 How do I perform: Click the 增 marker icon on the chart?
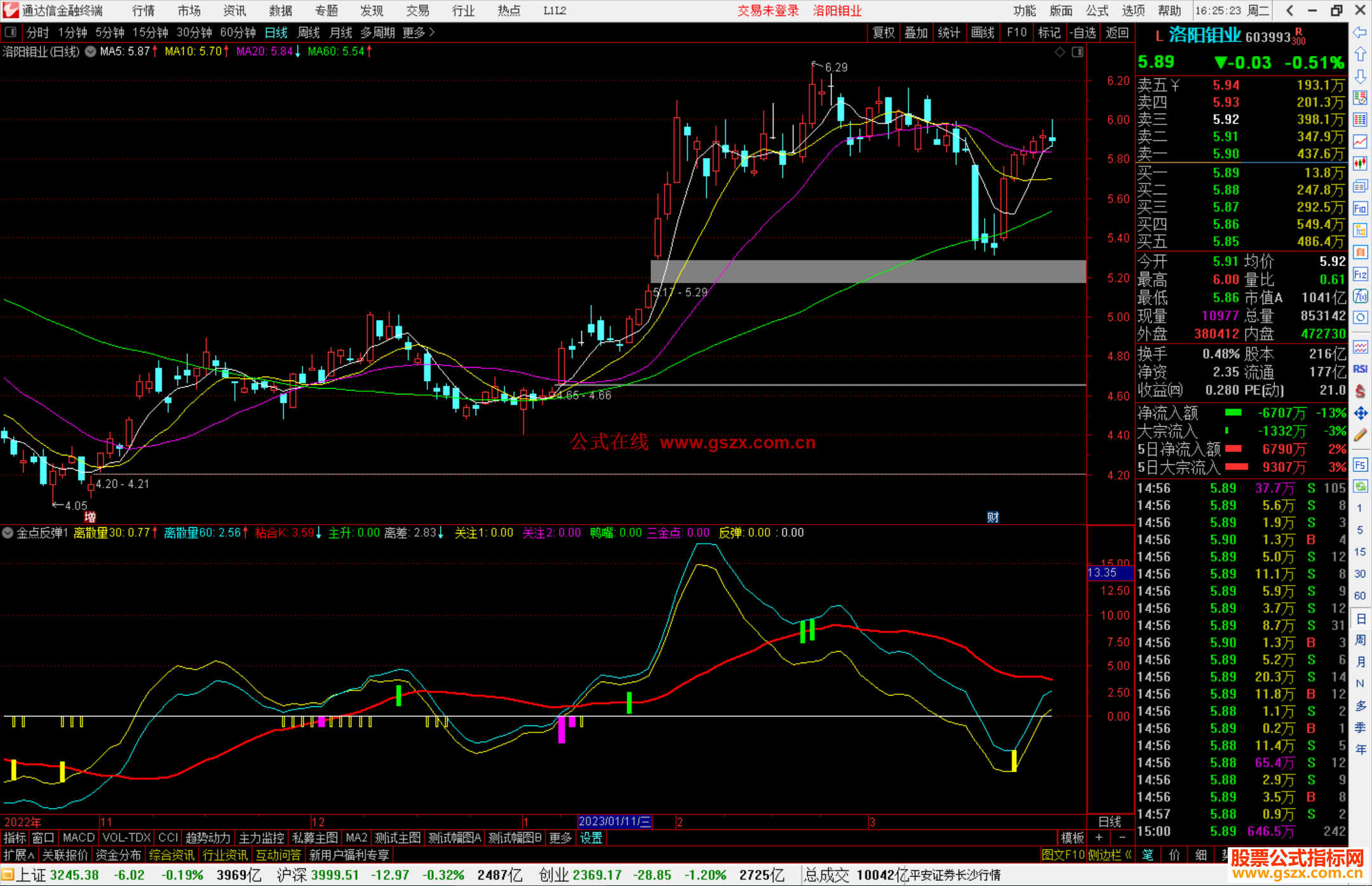click(90, 517)
